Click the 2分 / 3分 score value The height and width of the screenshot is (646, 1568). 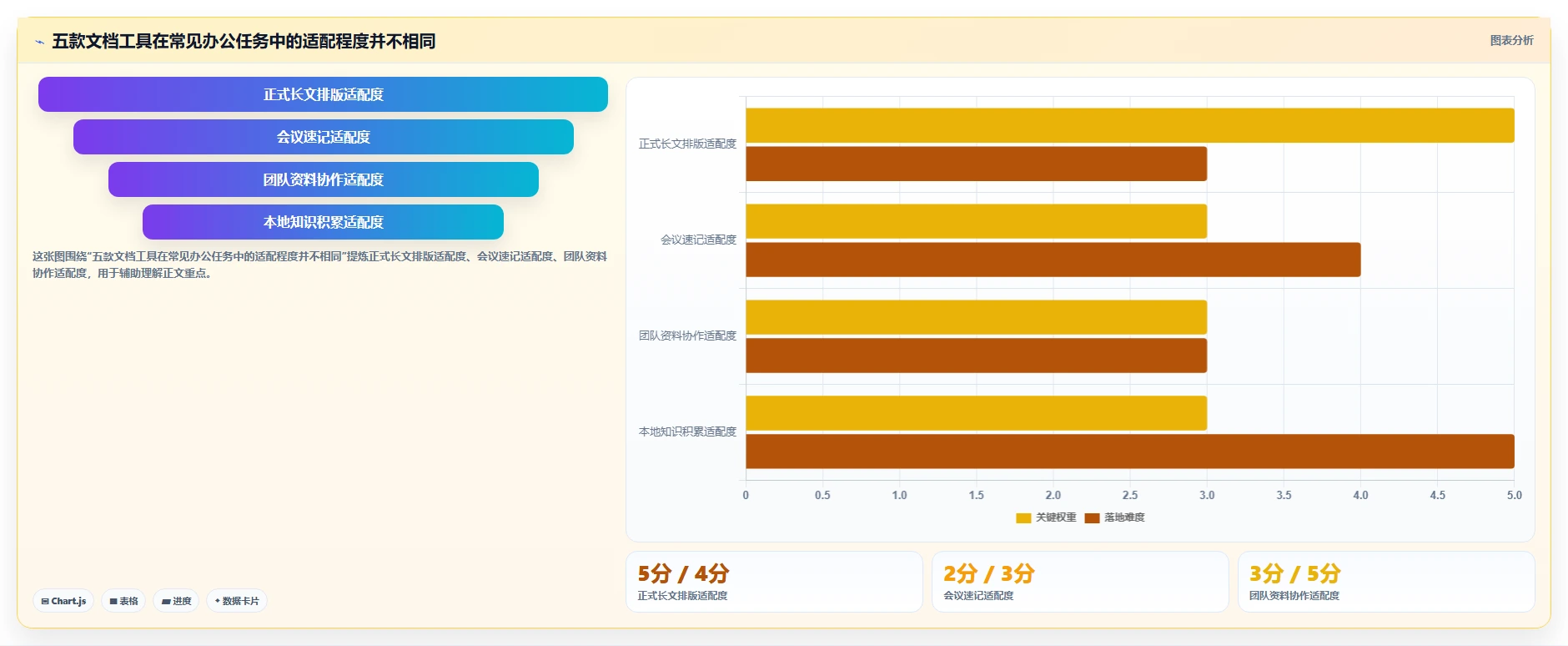pyautogui.click(x=989, y=574)
